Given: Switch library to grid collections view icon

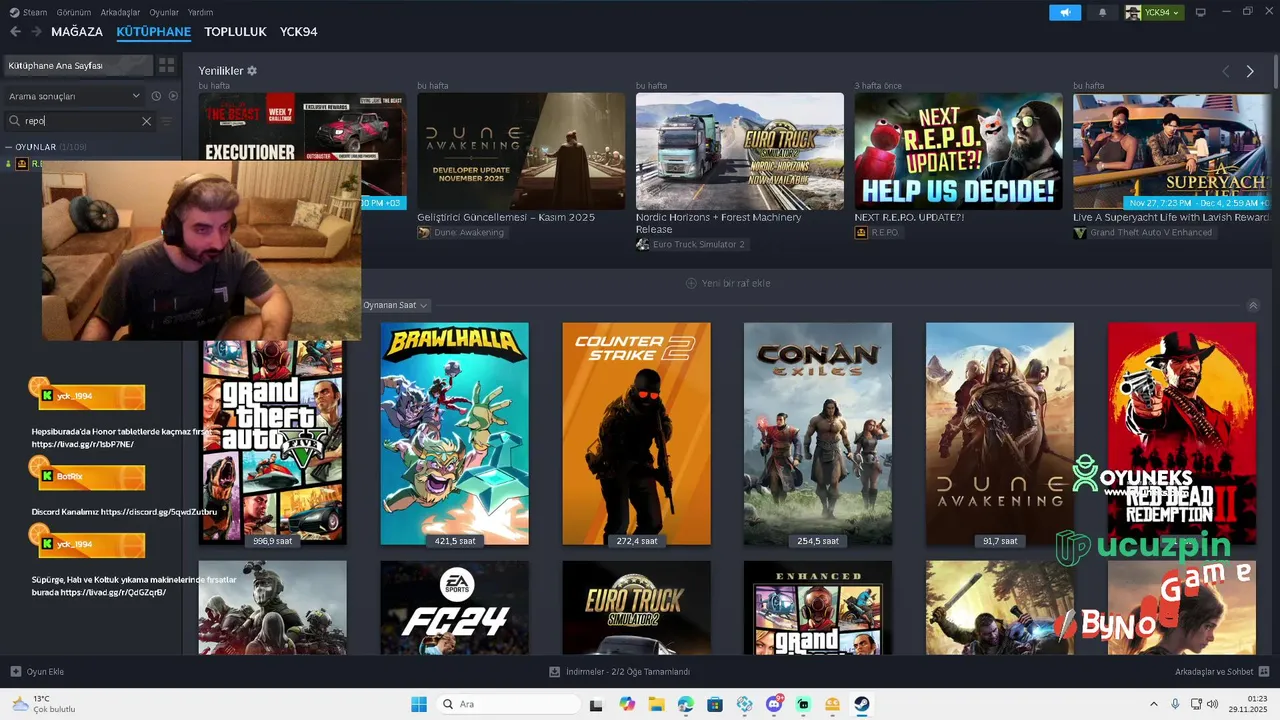Looking at the screenshot, I should pos(167,65).
